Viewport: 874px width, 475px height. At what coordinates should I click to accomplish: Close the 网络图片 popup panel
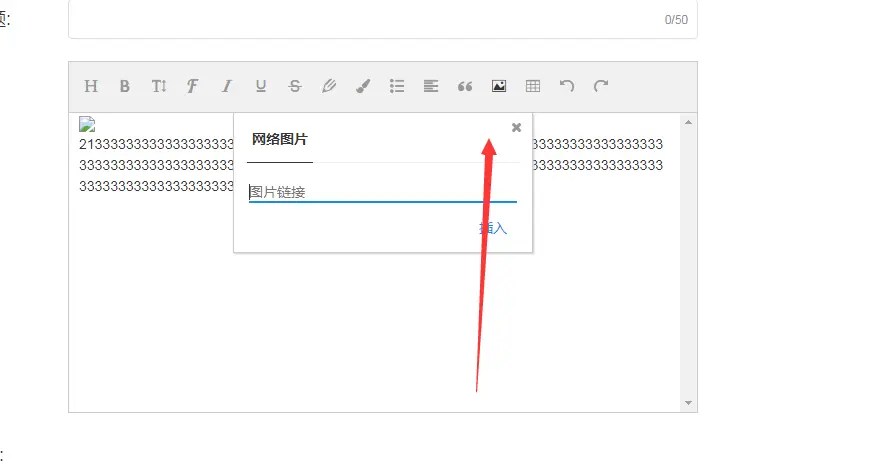coord(516,128)
